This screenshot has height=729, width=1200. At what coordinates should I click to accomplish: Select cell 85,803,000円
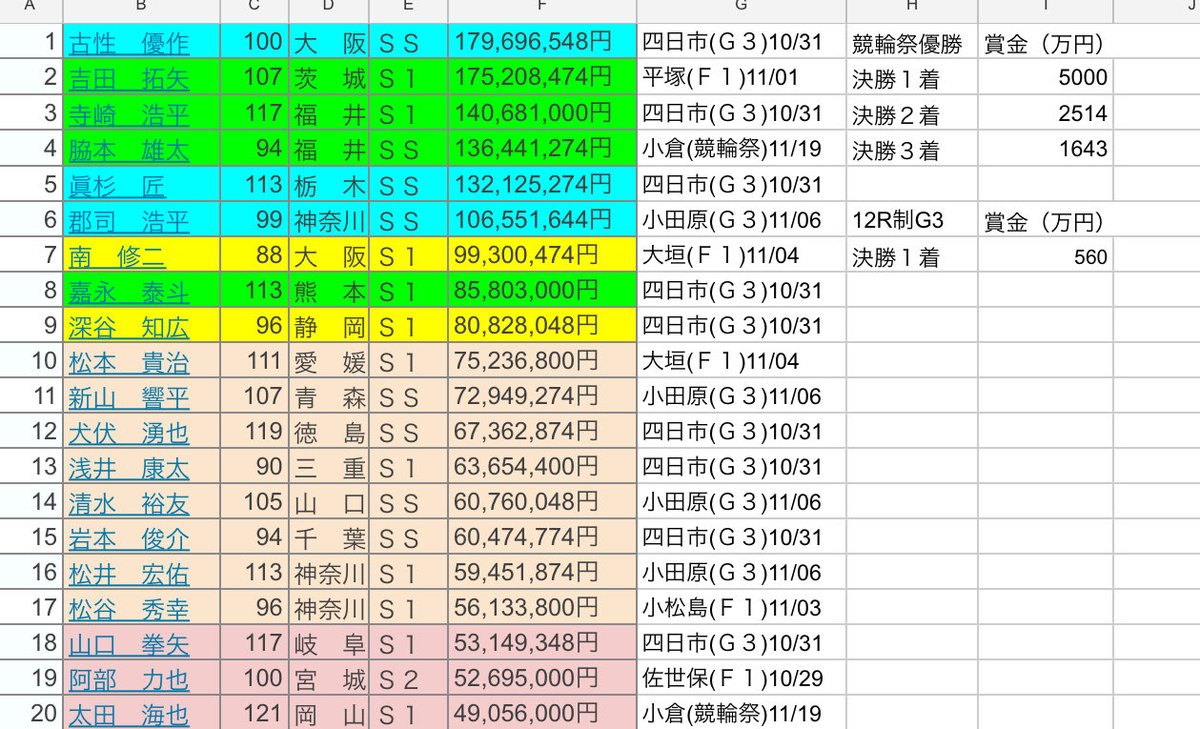[542, 291]
